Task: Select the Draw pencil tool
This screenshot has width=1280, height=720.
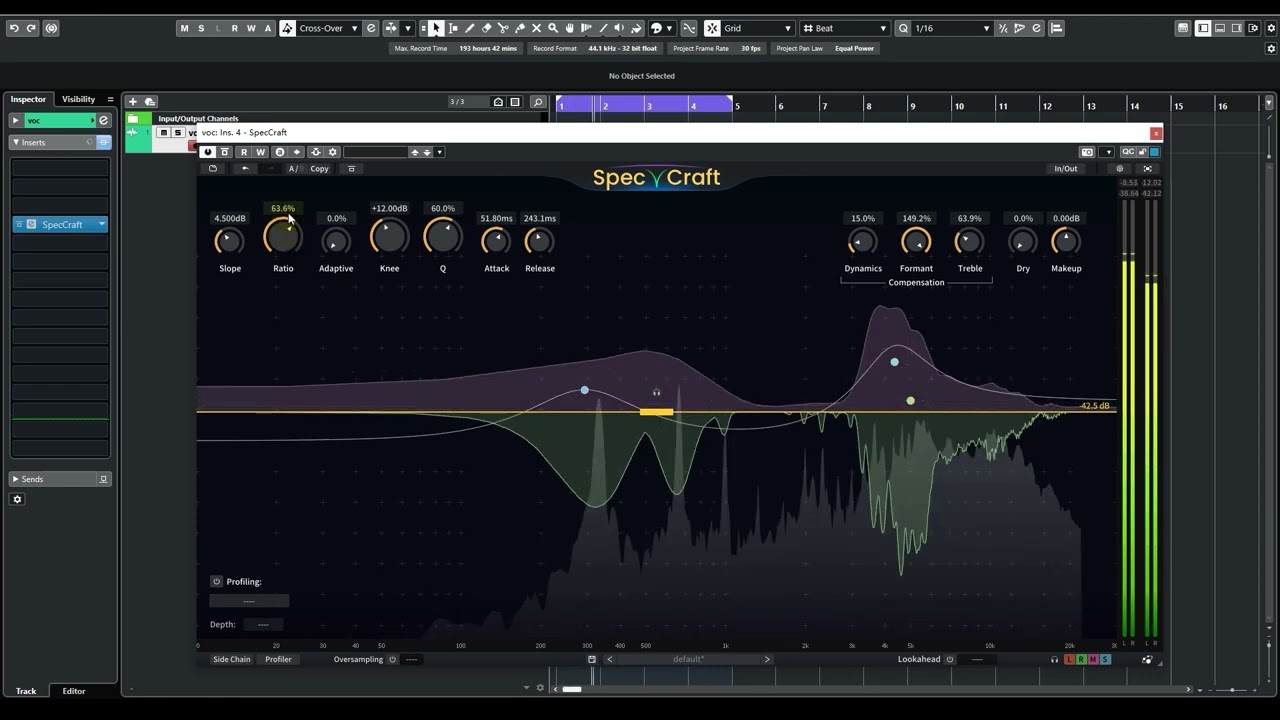Action: [469, 28]
